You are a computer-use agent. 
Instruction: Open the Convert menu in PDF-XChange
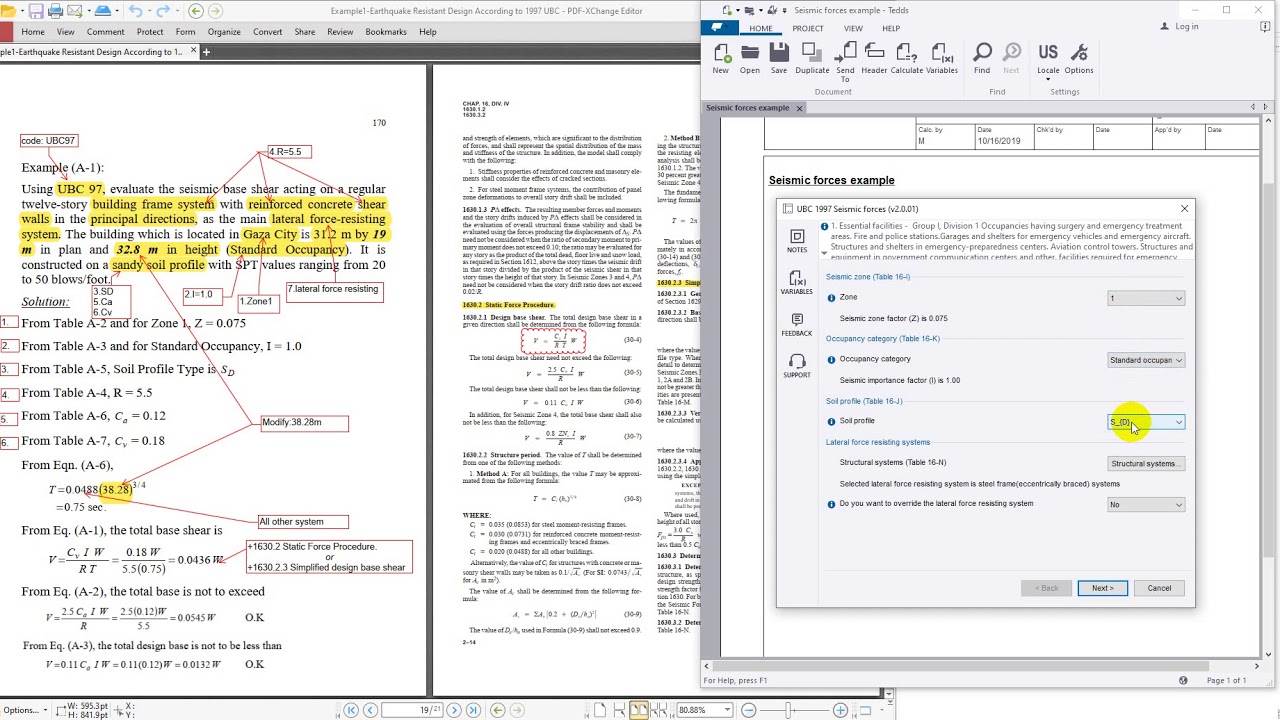[x=267, y=32]
